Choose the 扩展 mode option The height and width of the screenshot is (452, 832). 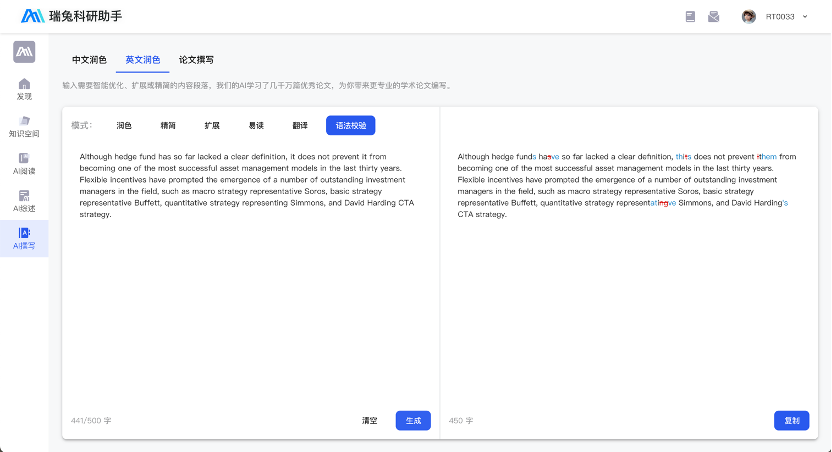(x=212, y=125)
